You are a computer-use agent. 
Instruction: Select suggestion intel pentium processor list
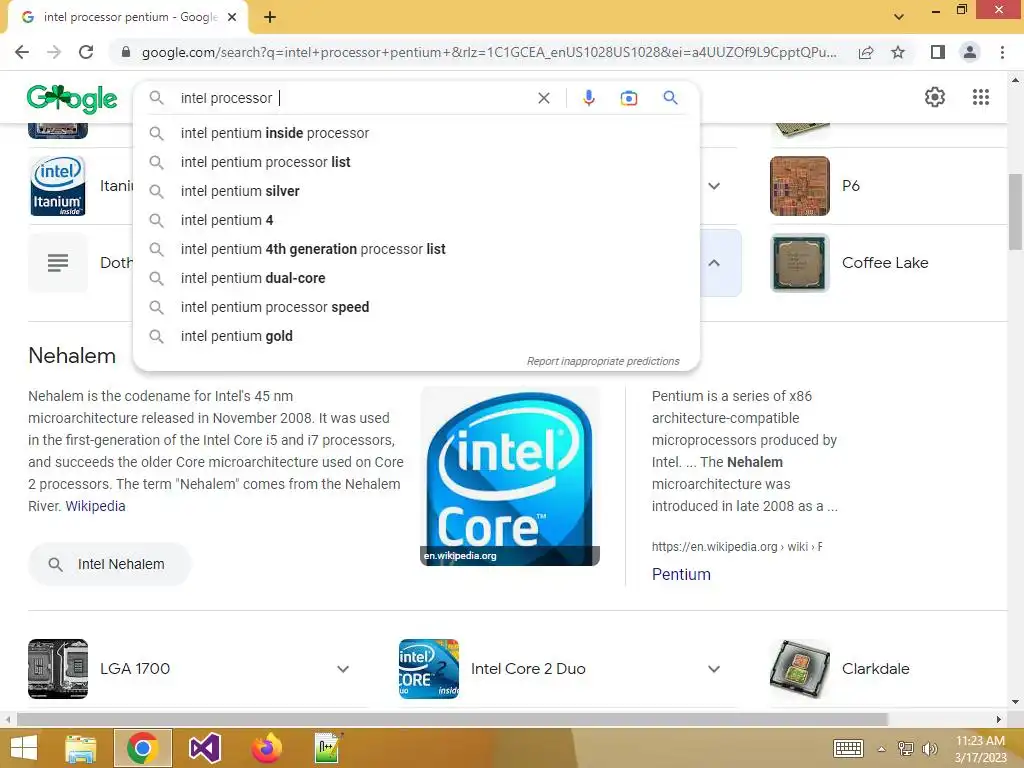pos(416,162)
